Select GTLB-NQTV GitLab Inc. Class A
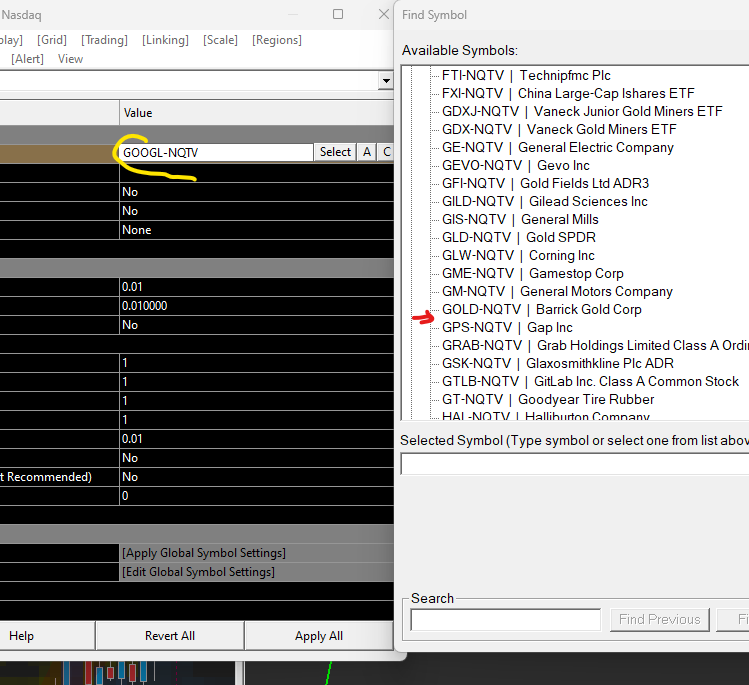Image resolution: width=749 pixels, height=685 pixels. [590, 382]
